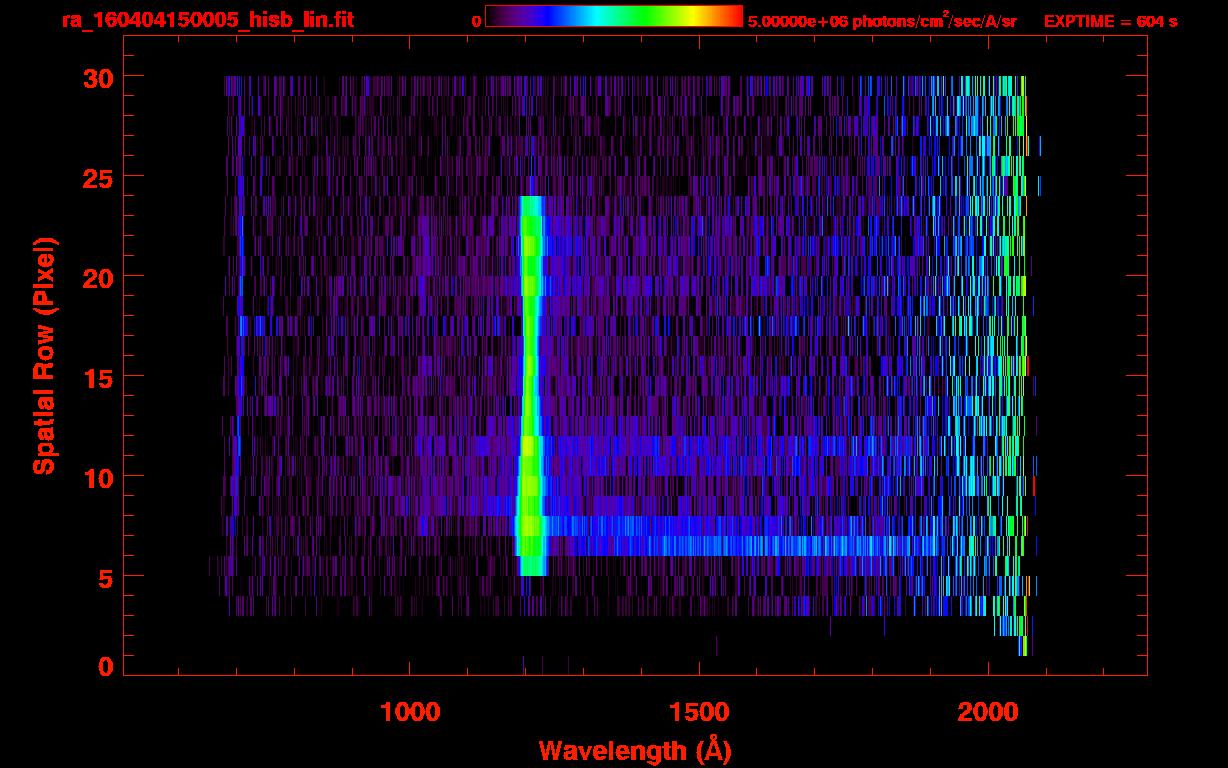Image resolution: width=1228 pixels, height=768 pixels.
Task: Click the rainbow color scale bar
Action: click(614, 16)
